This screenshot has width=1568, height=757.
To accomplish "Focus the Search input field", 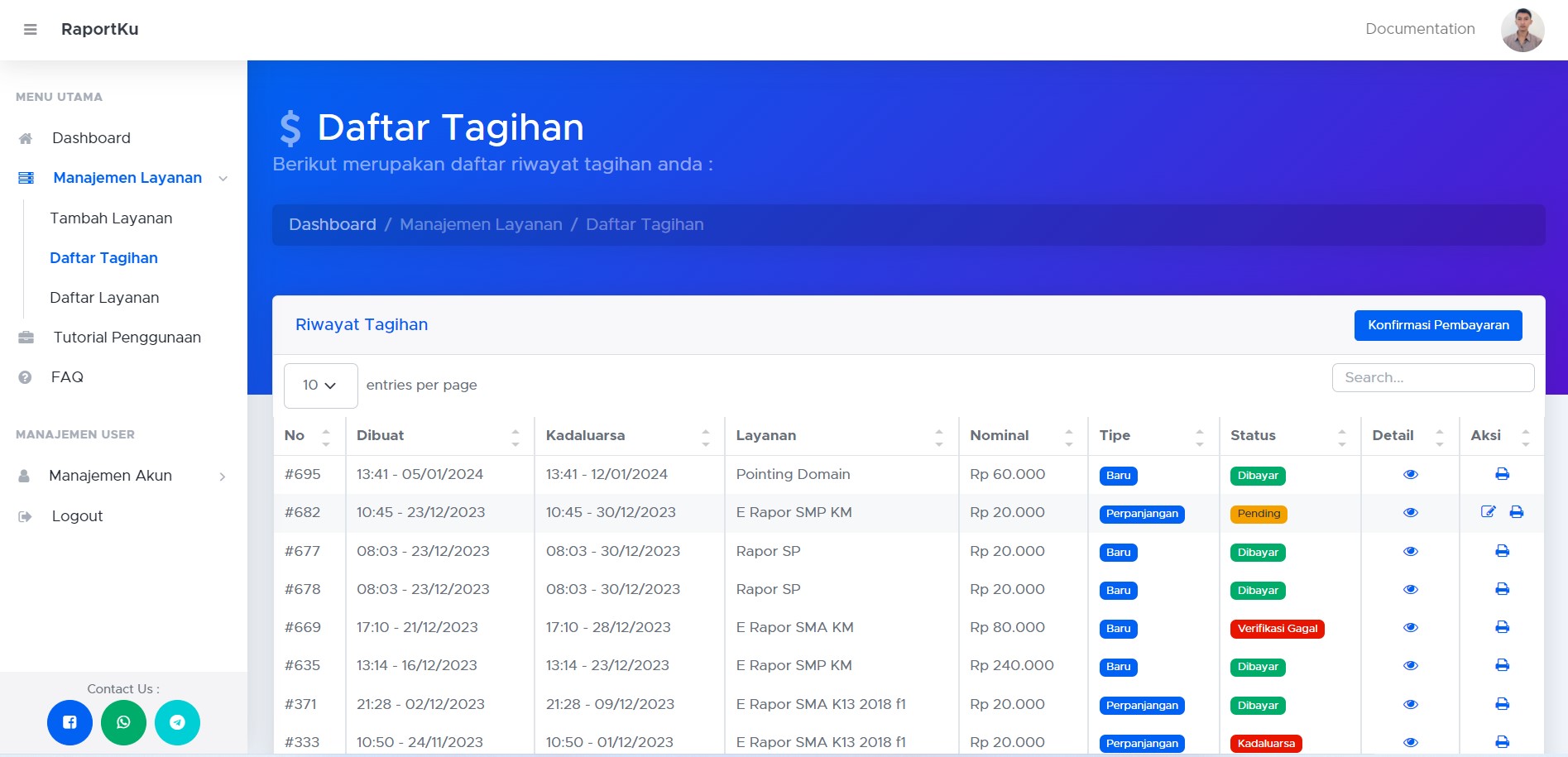I will [1433, 377].
